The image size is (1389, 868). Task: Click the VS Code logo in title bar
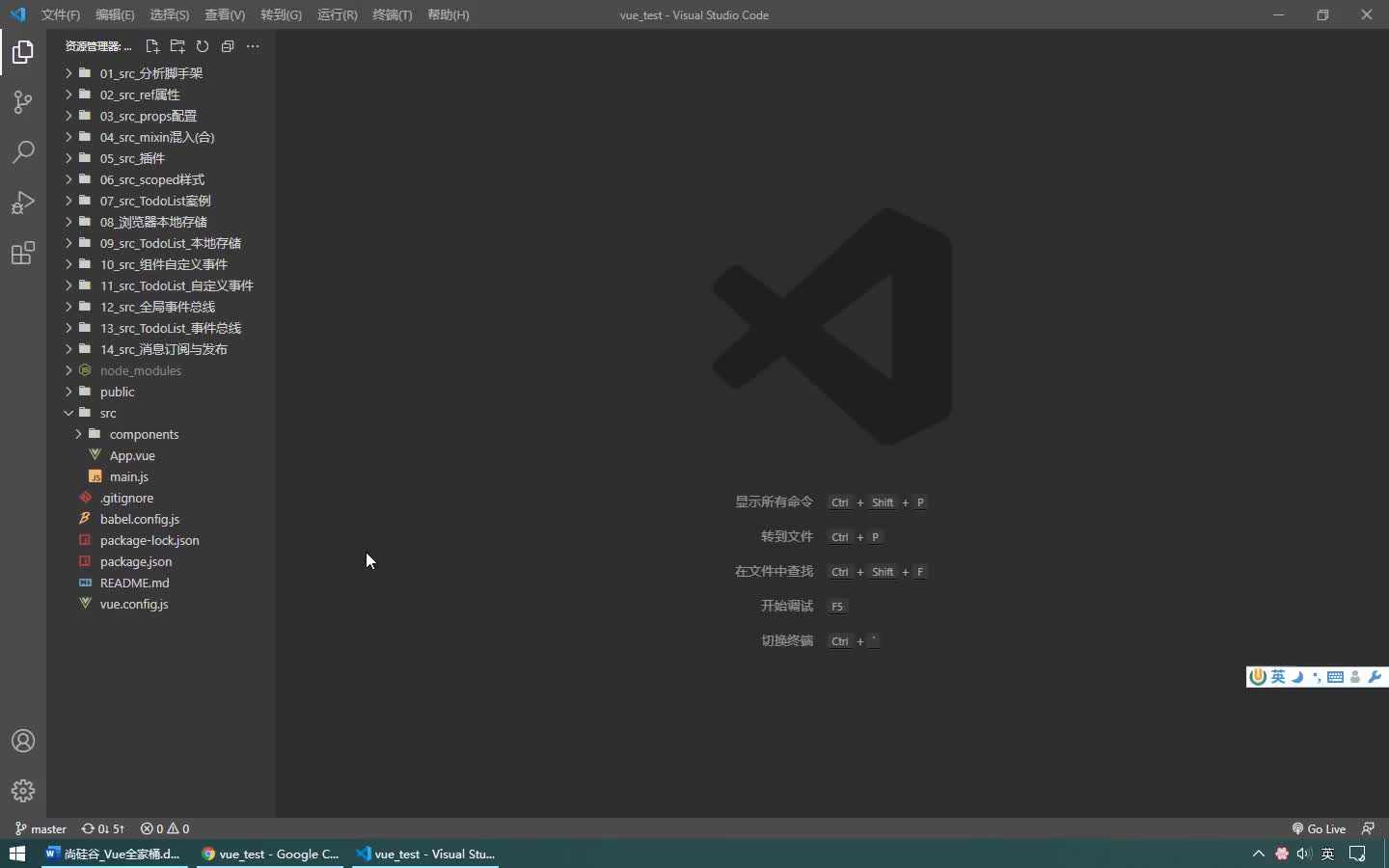(x=17, y=14)
